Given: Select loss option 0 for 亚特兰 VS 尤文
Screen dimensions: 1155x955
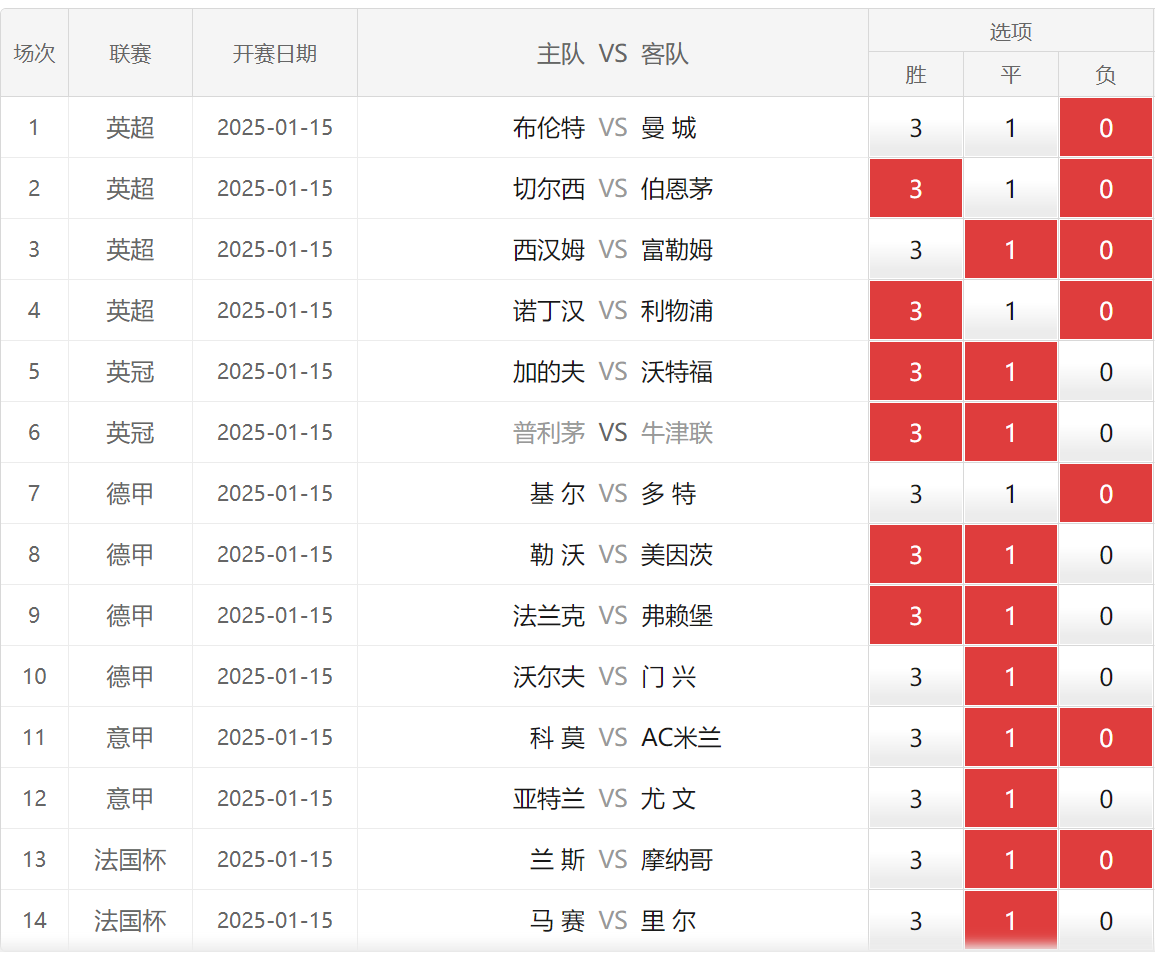Looking at the screenshot, I should click(x=1106, y=798).
